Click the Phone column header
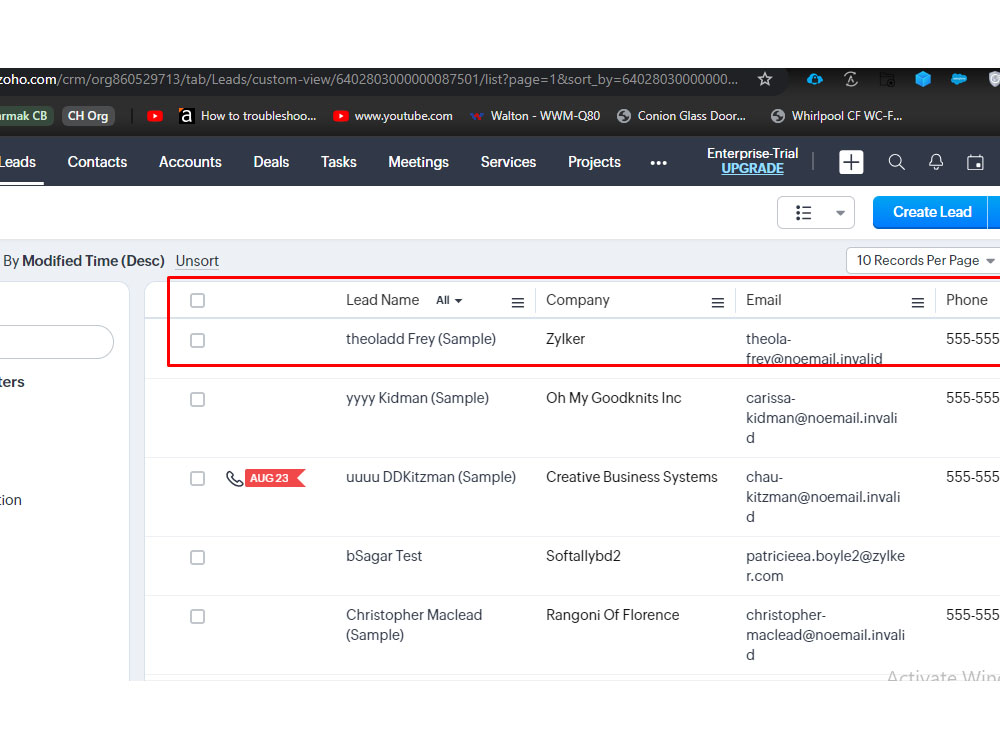The width and height of the screenshot is (1000, 750). click(x=966, y=300)
